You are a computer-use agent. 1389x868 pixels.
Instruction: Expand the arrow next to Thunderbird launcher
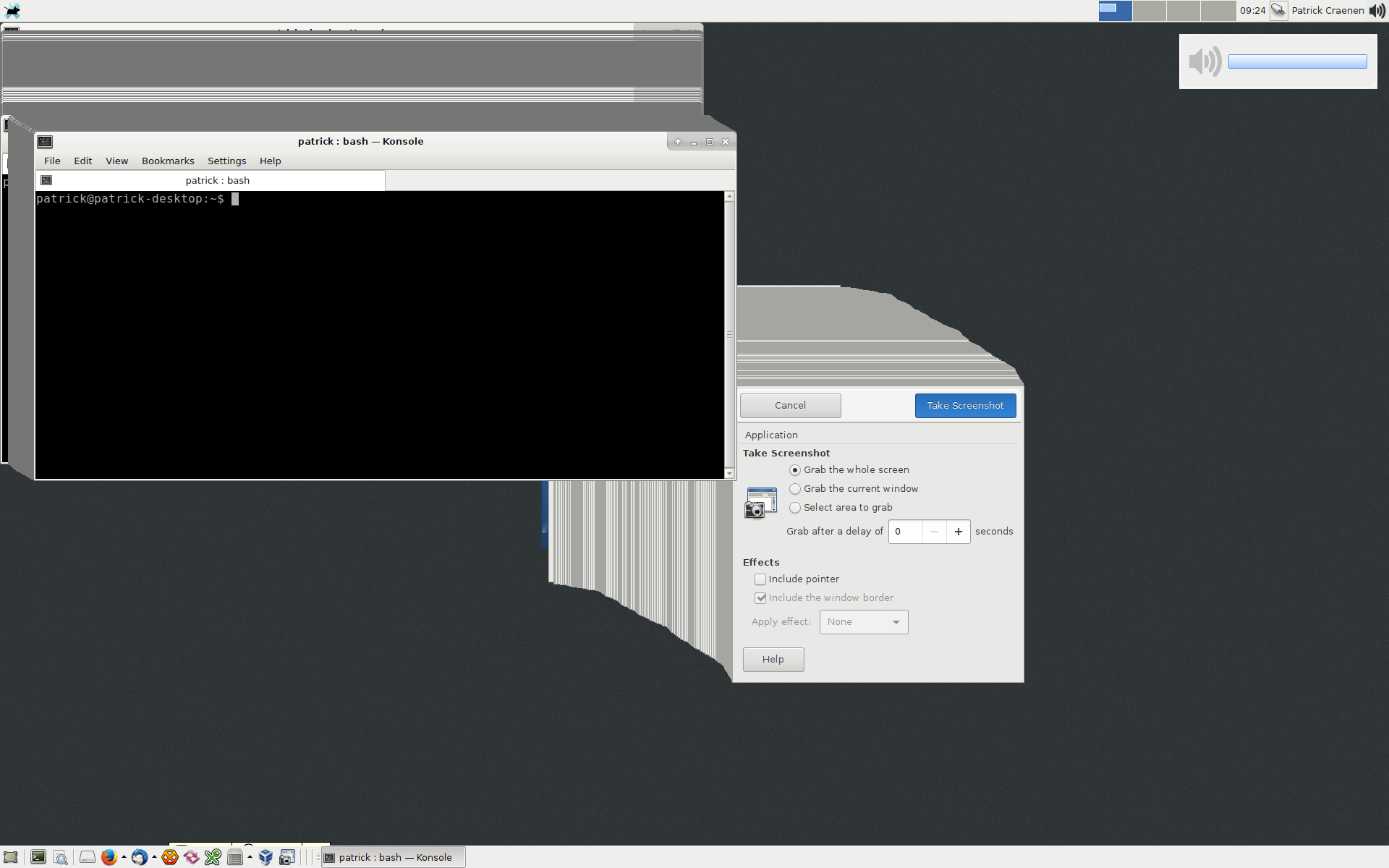click(x=155, y=857)
